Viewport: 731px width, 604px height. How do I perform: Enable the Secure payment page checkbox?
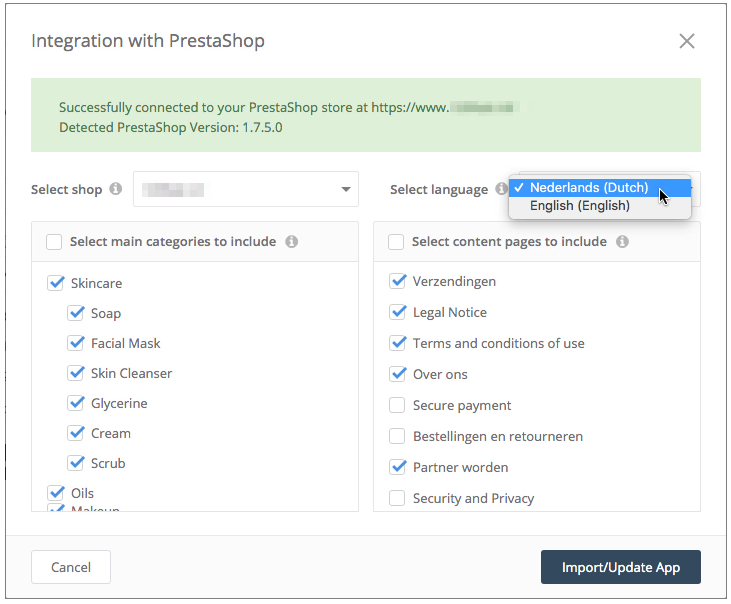(x=397, y=405)
